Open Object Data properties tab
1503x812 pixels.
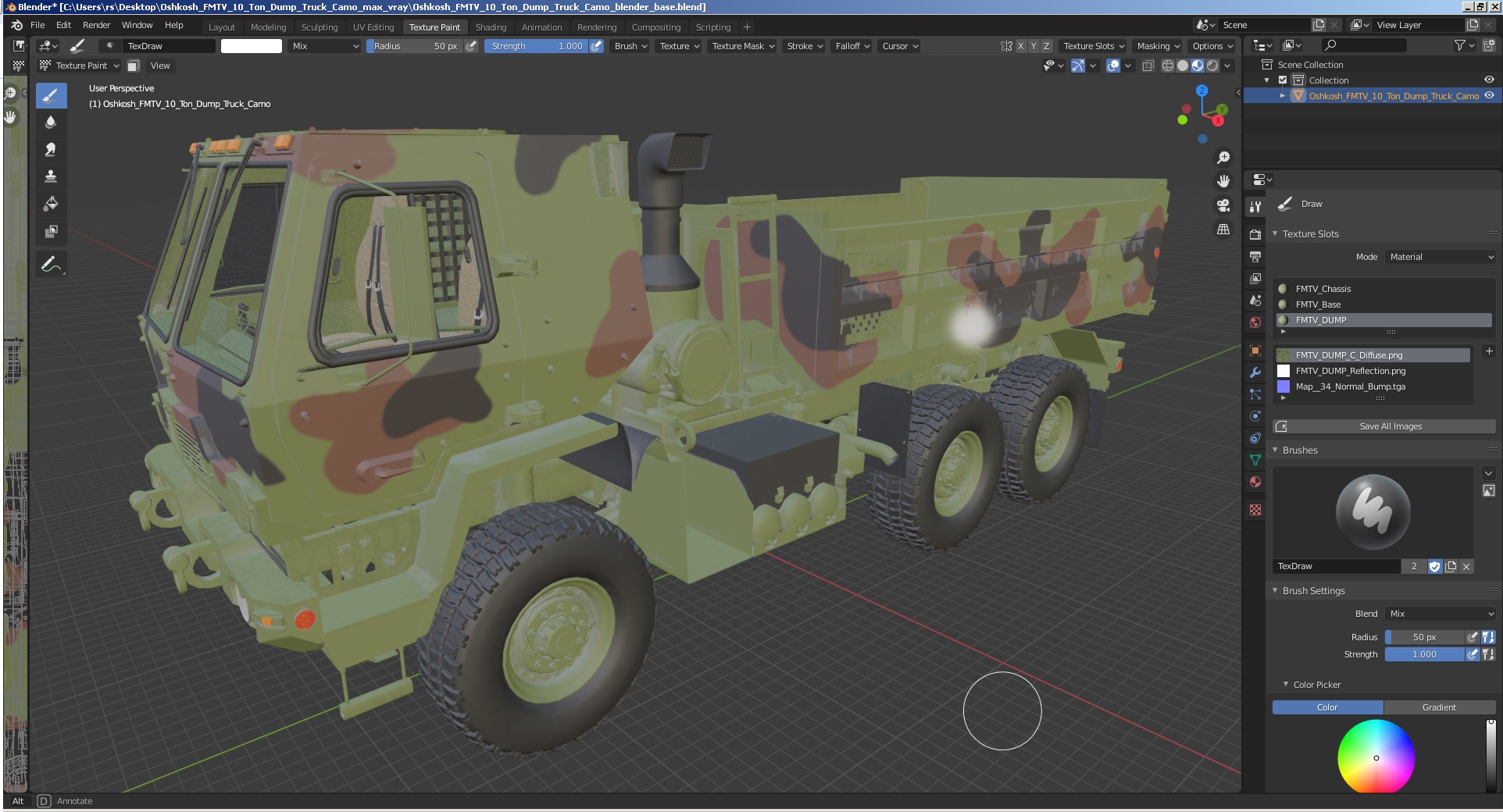pos(1255,460)
